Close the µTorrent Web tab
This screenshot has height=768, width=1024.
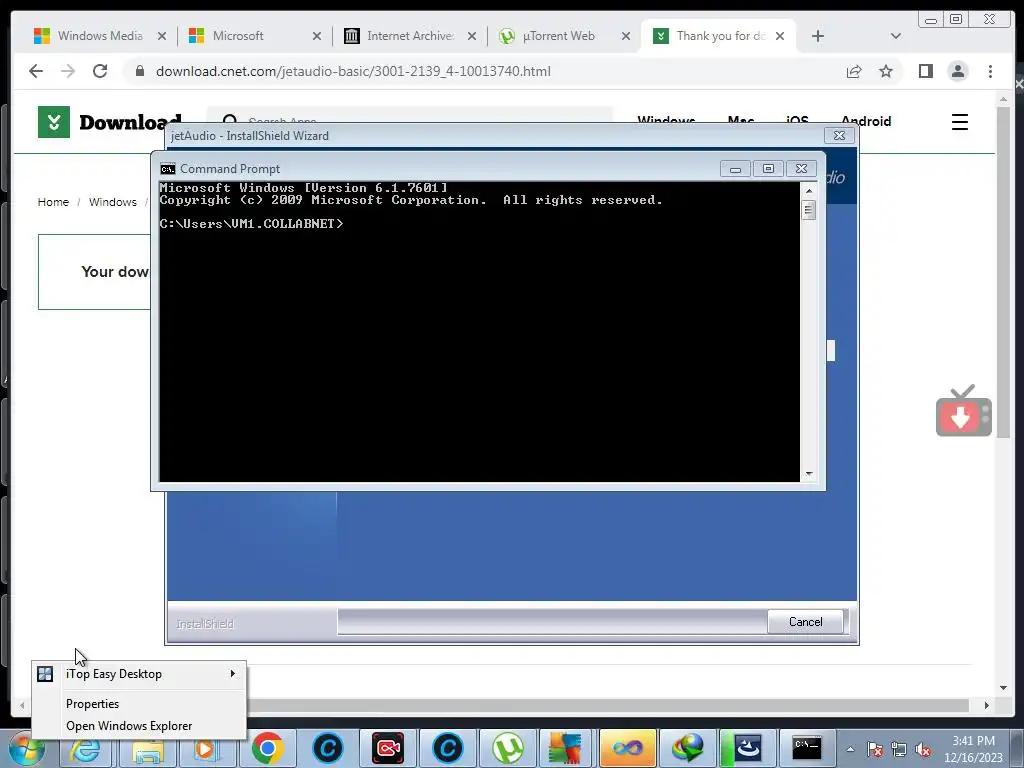pyautogui.click(x=626, y=37)
